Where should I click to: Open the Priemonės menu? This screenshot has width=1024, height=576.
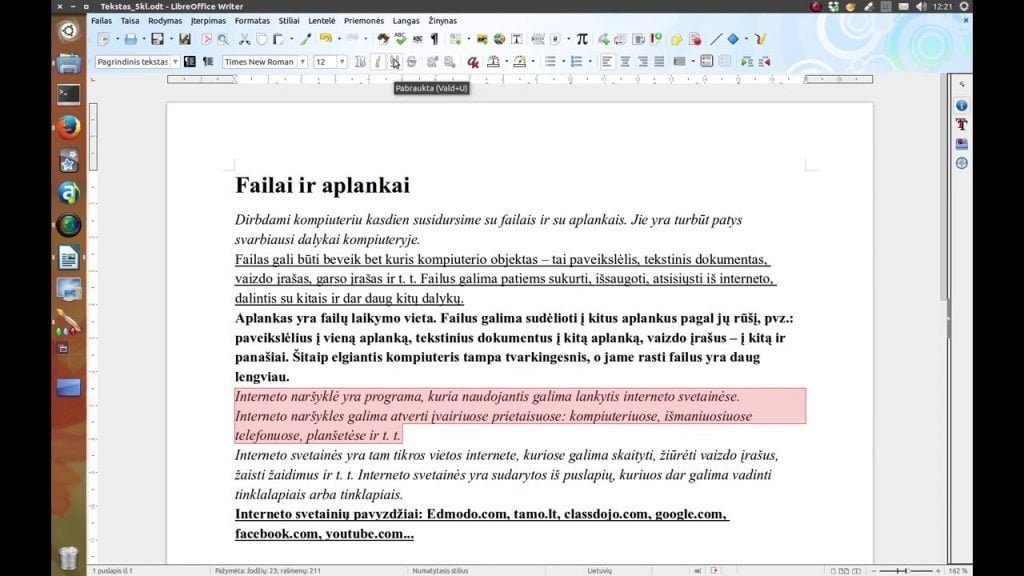[x=364, y=21]
